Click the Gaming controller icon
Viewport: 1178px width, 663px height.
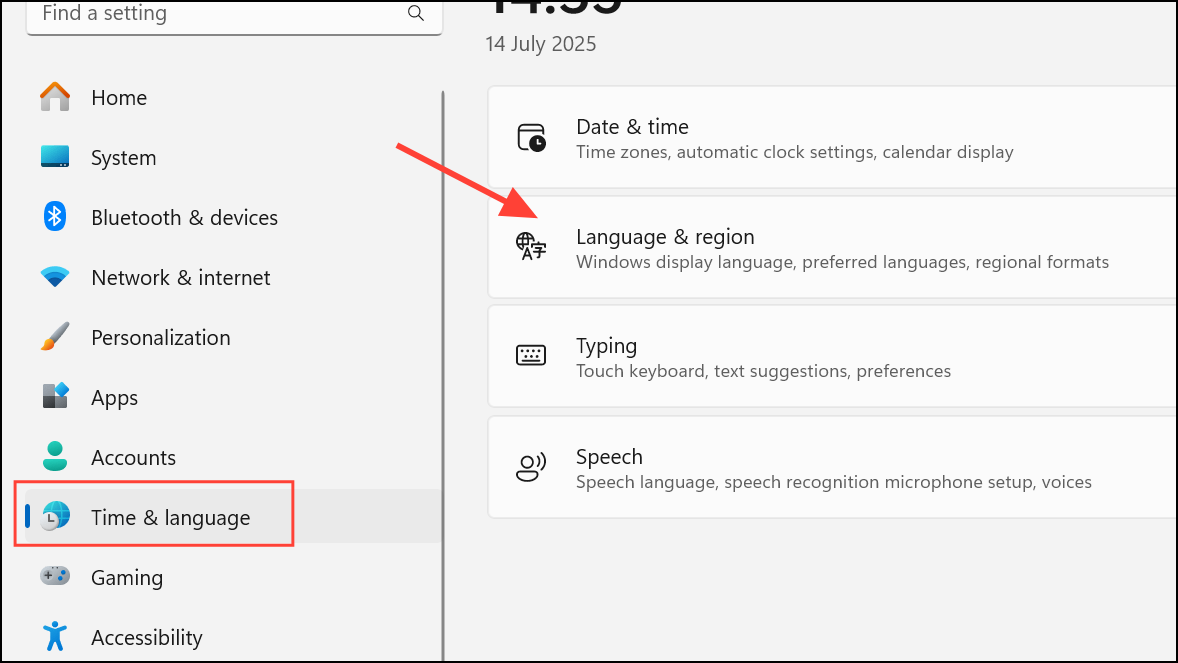pyautogui.click(x=55, y=577)
